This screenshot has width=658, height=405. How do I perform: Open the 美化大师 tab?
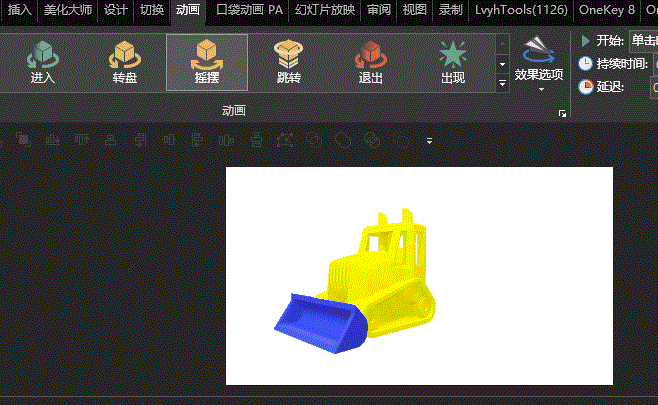tap(67, 10)
